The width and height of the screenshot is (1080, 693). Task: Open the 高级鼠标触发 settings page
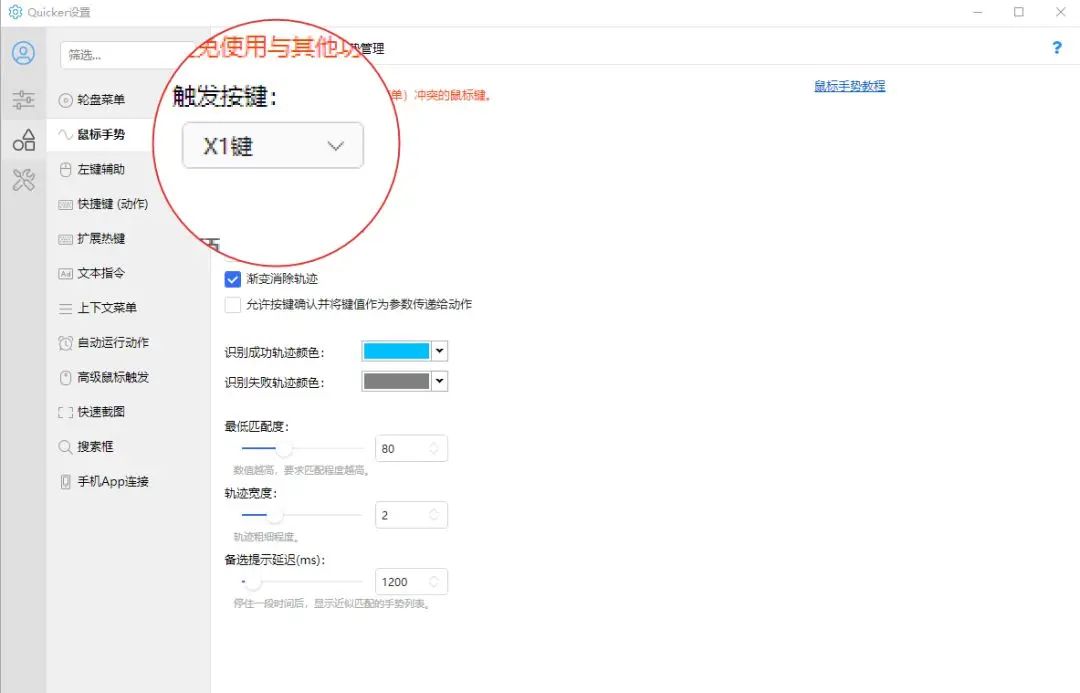[113, 377]
